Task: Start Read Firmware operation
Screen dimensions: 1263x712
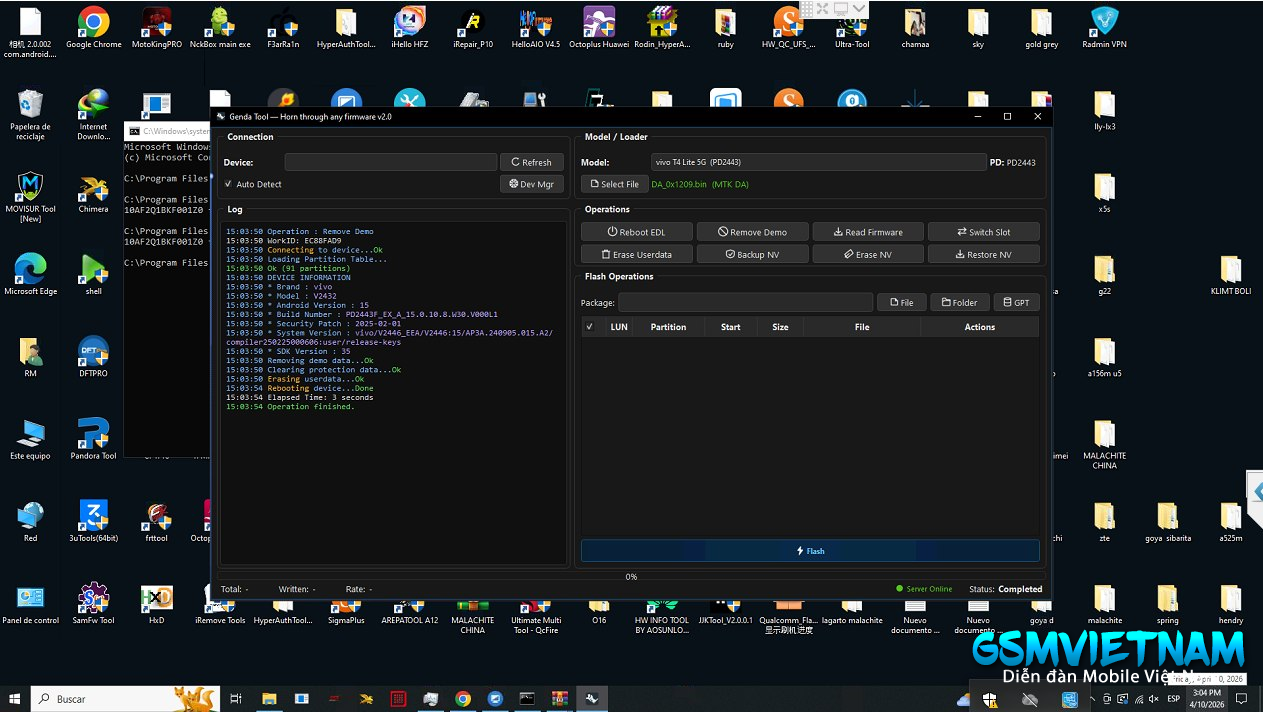Action: click(x=868, y=232)
